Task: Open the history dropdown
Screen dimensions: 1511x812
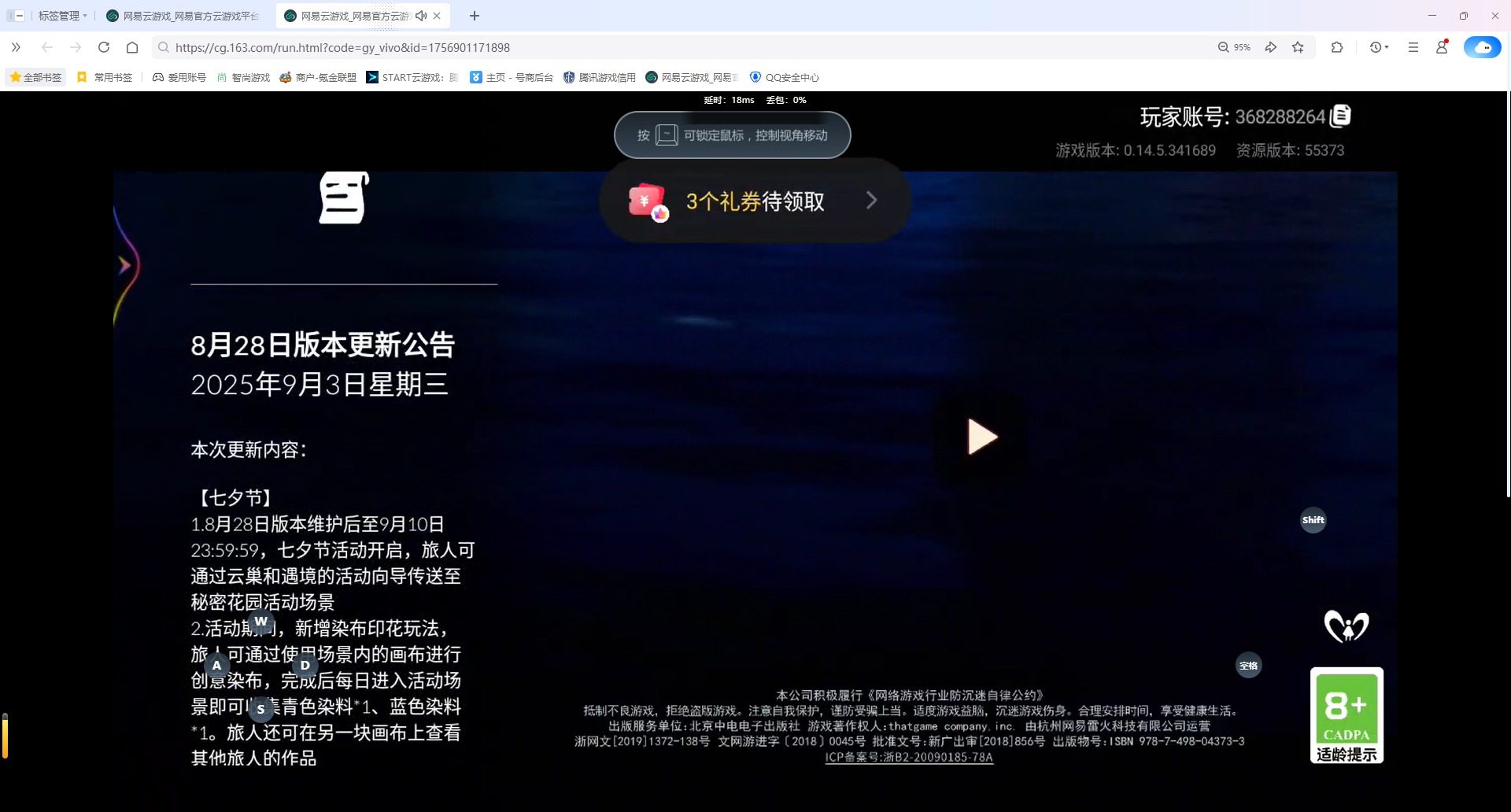Action: click(x=1379, y=47)
